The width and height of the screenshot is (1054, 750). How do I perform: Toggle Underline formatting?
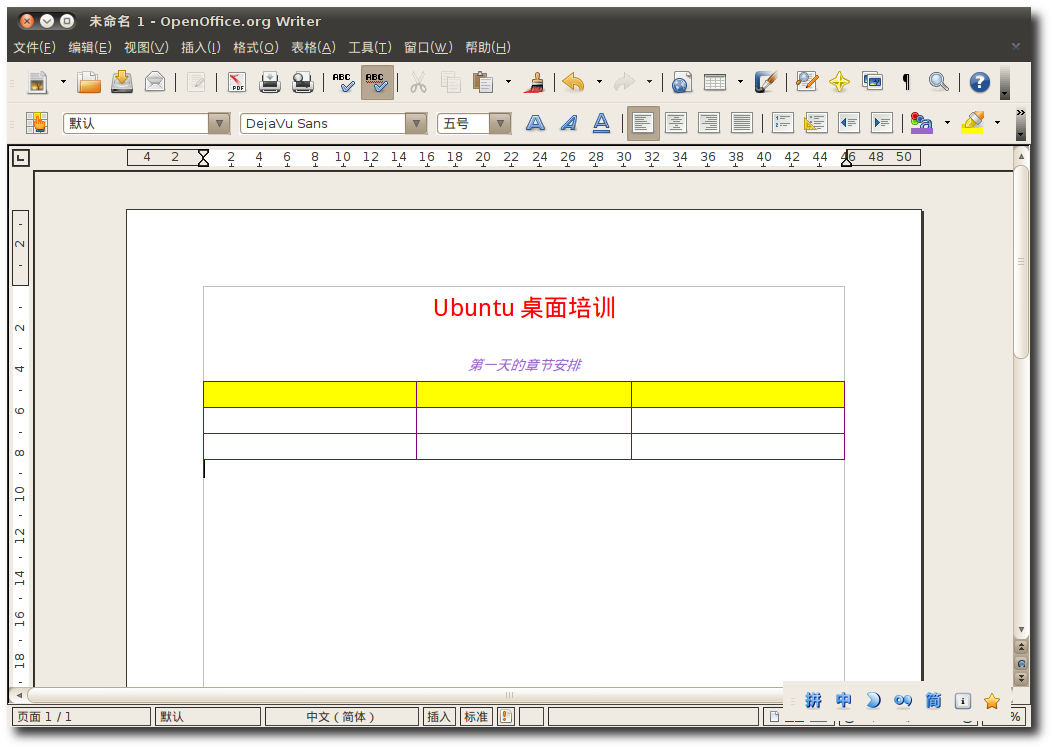click(602, 123)
